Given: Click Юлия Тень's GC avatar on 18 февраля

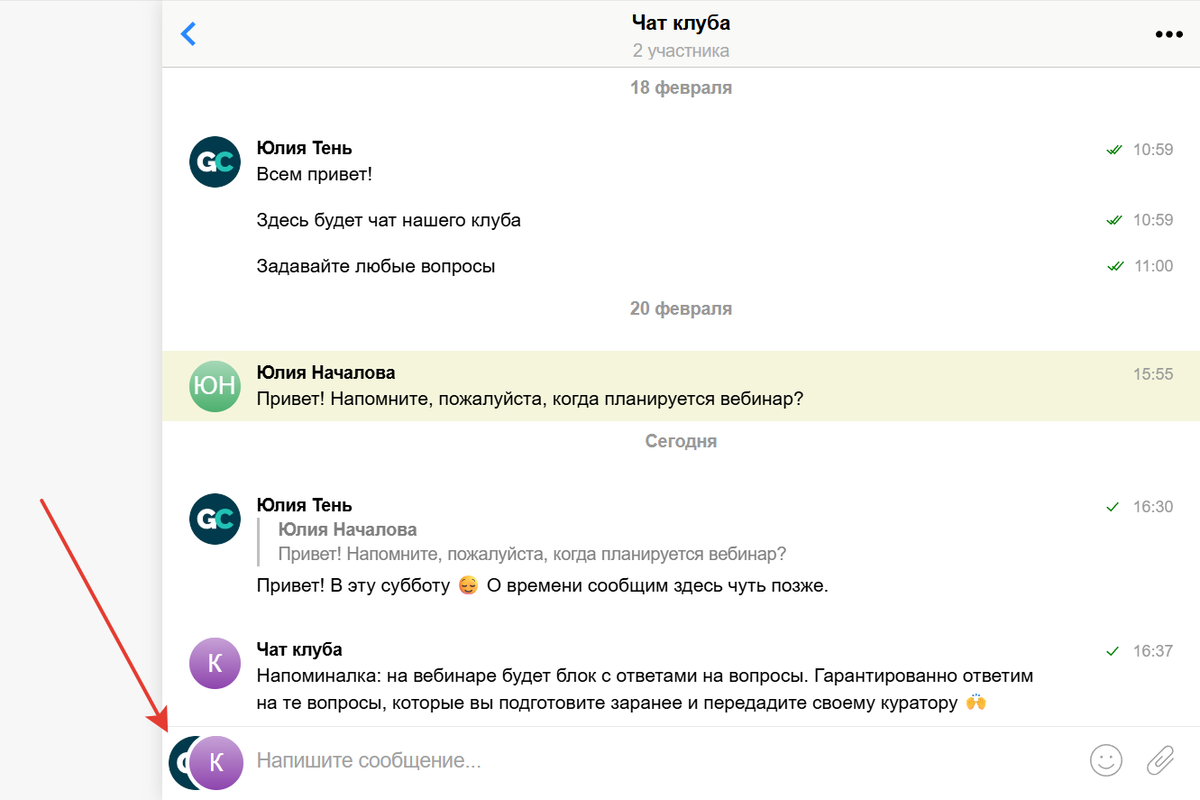Looking at the screenshot, I should pyautogui.click(x=215, y=161).
